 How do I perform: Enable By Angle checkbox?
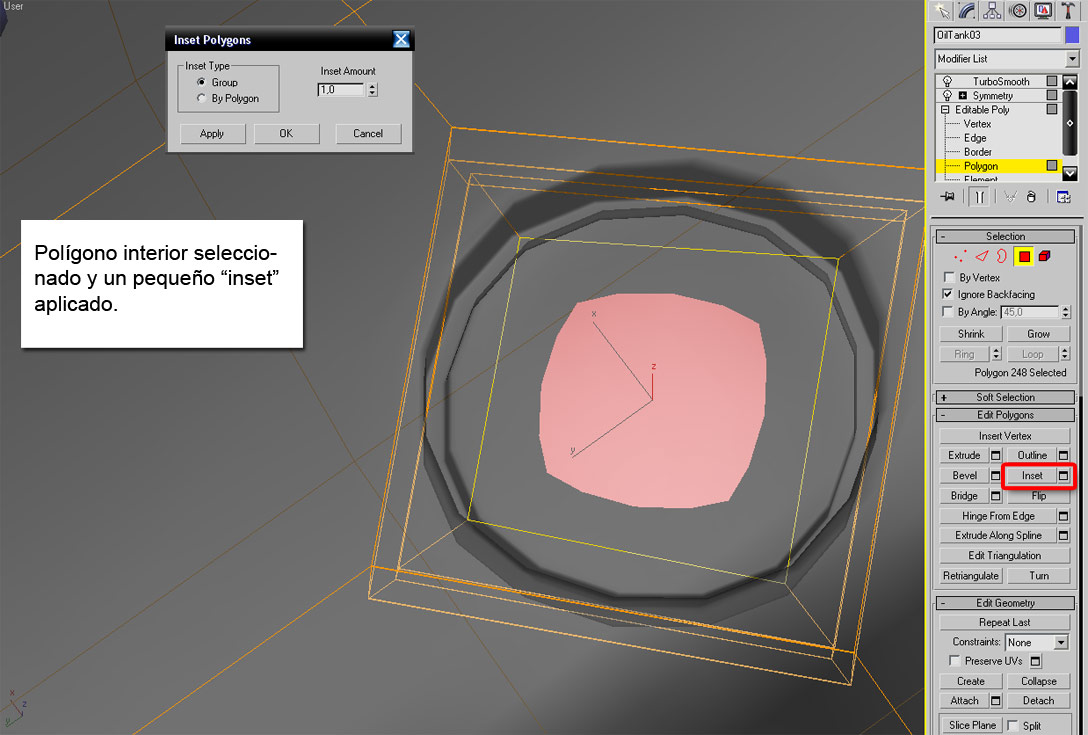[x=948, y=312]
